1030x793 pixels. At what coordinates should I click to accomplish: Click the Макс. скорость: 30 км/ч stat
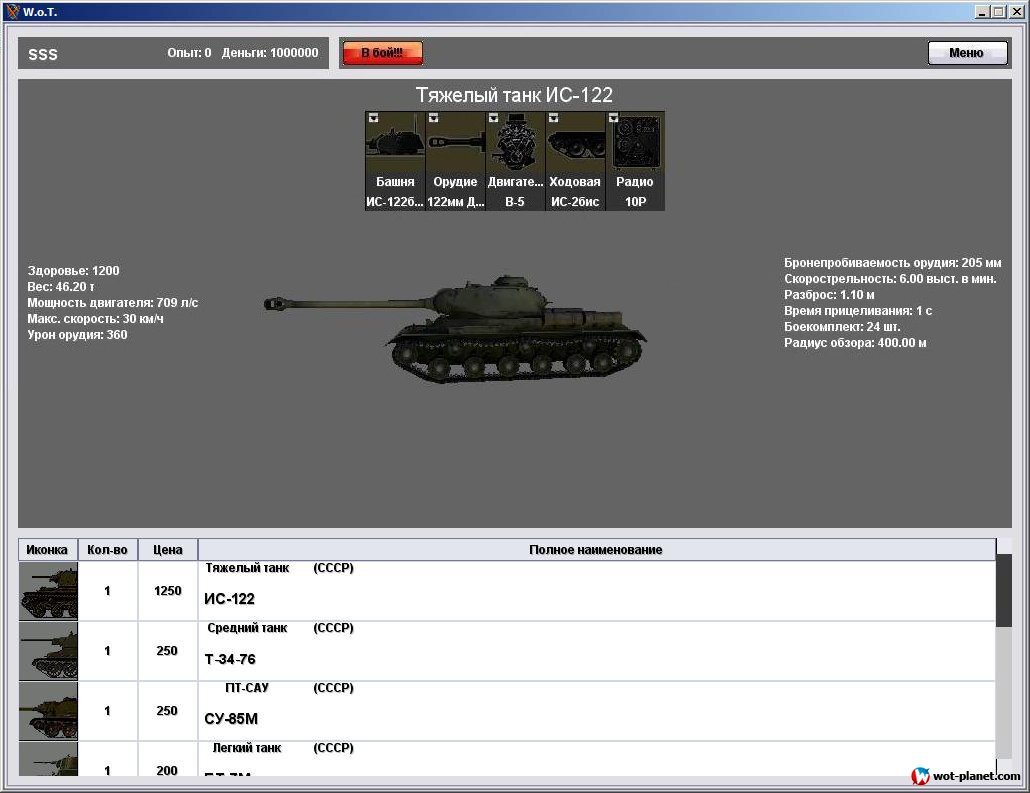[95, 319]
